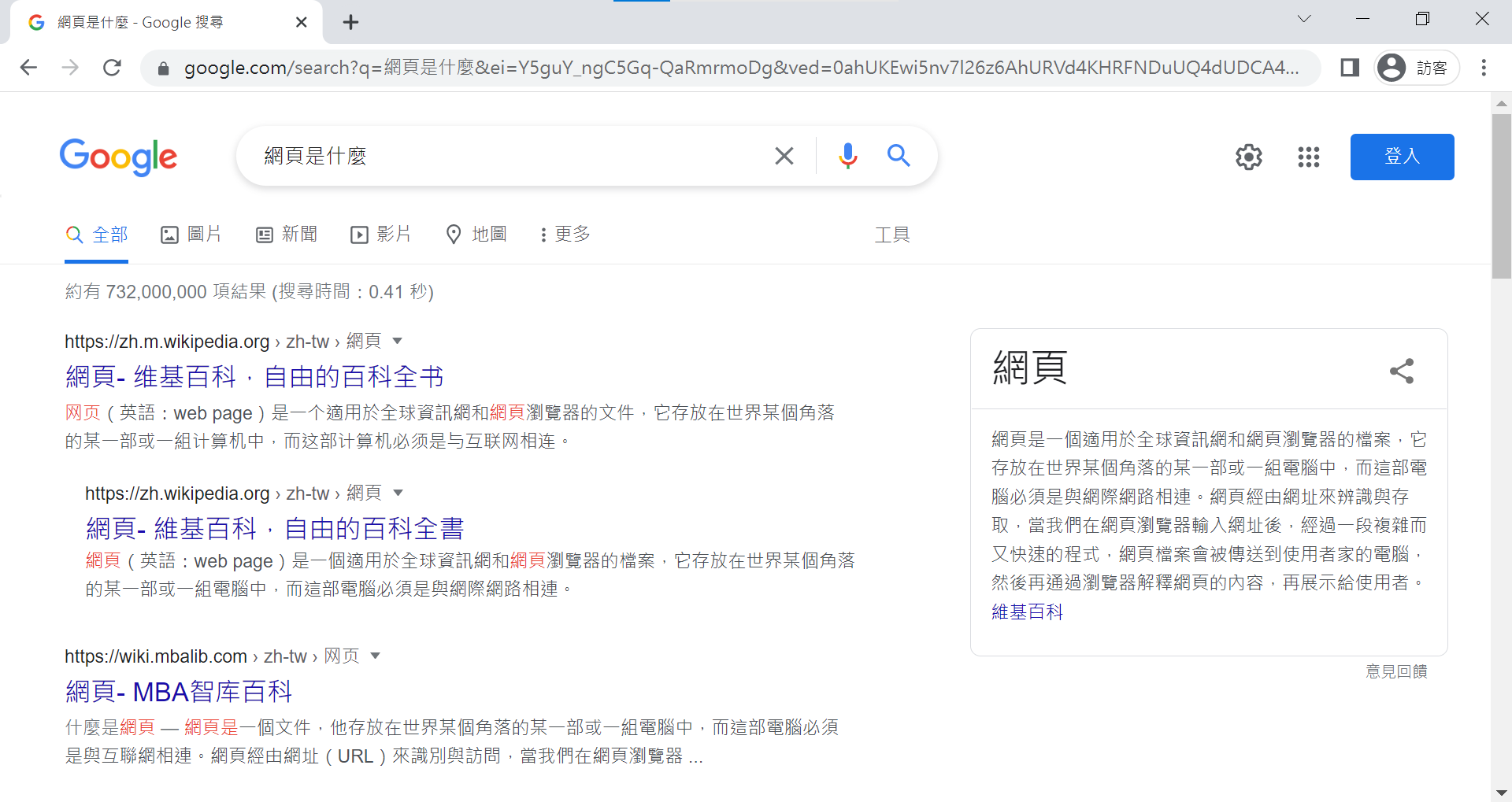1512x802 pixels.
Task: Reload the current page
Action: [x=112, y=68]
